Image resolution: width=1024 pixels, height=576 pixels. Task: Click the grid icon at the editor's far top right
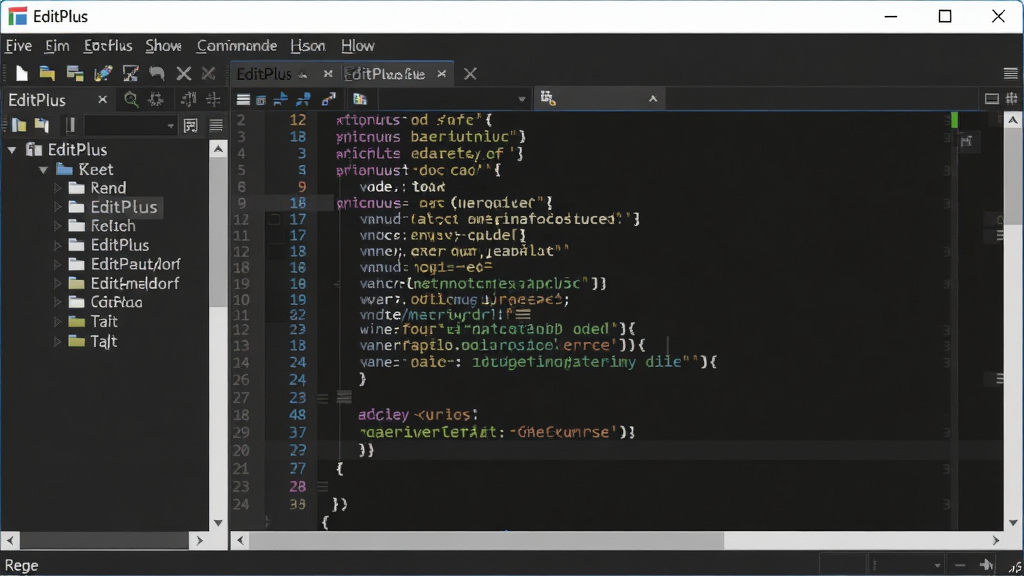click(1012, 99)
